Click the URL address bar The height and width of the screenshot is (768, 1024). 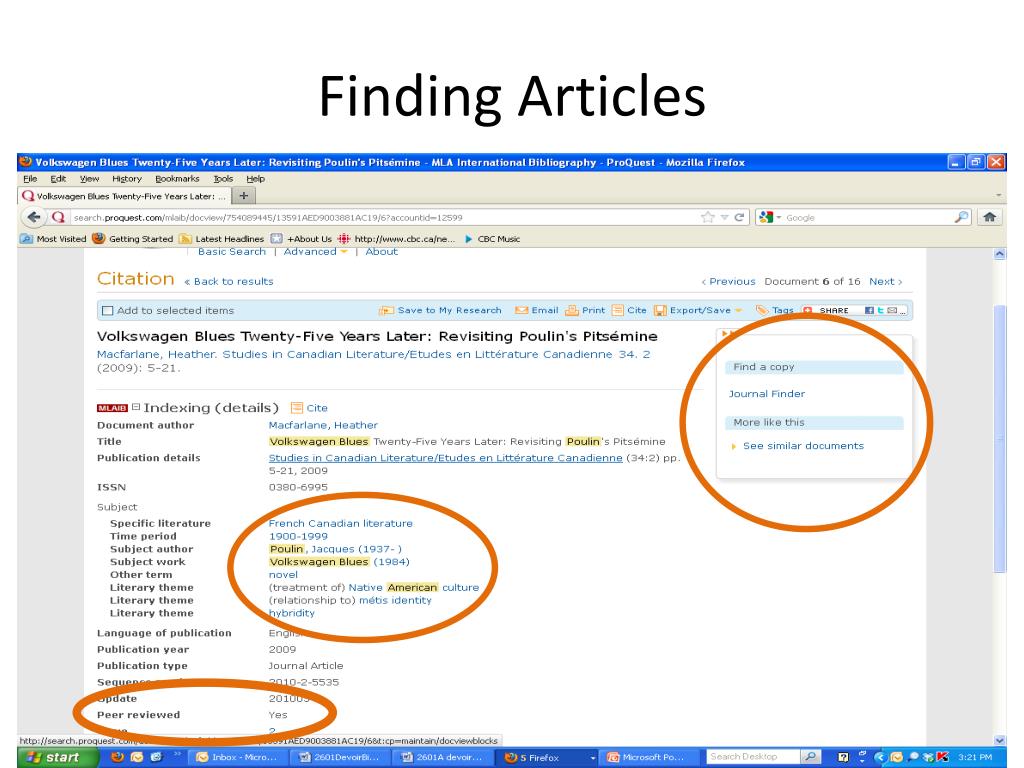[385, 217]
